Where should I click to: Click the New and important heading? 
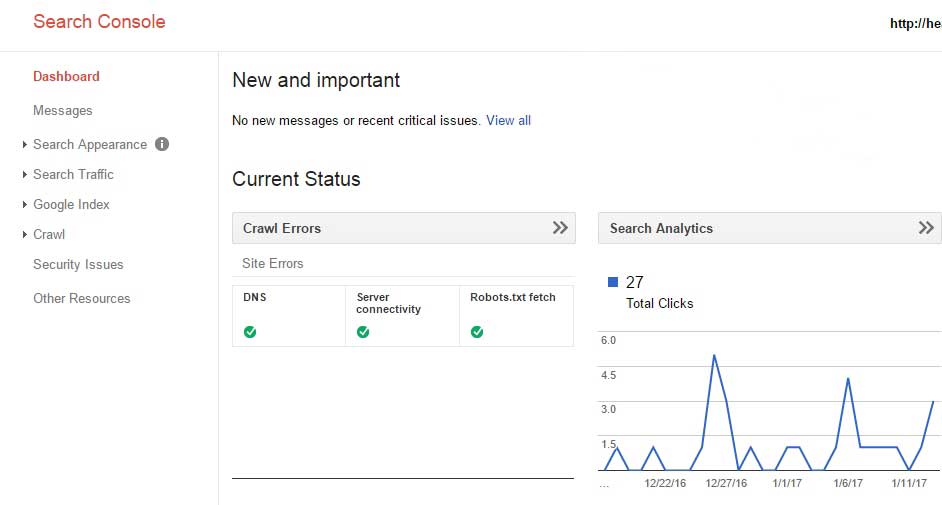tap(316, 80)
